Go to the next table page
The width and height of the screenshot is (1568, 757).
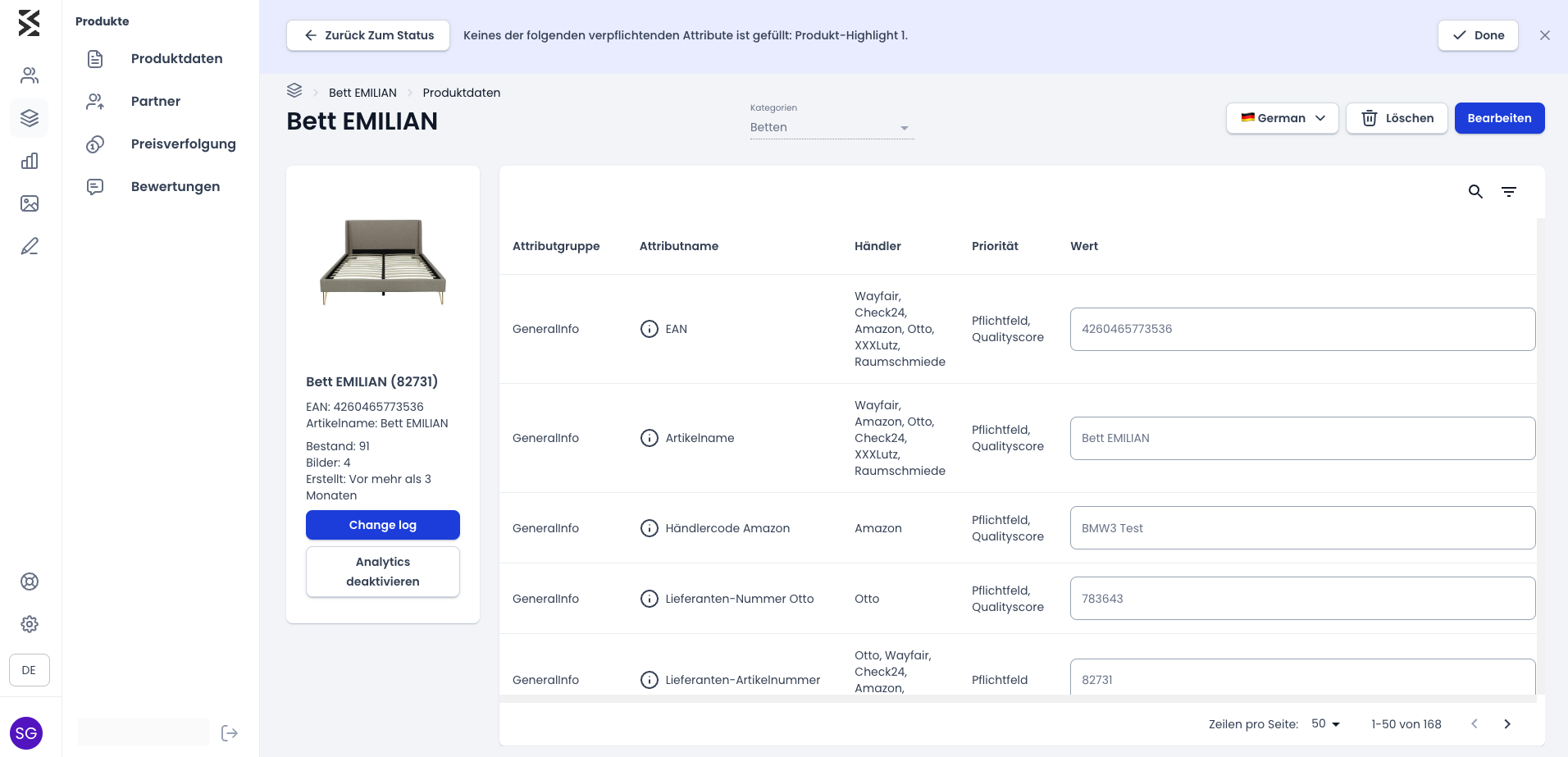[1507, 723]
